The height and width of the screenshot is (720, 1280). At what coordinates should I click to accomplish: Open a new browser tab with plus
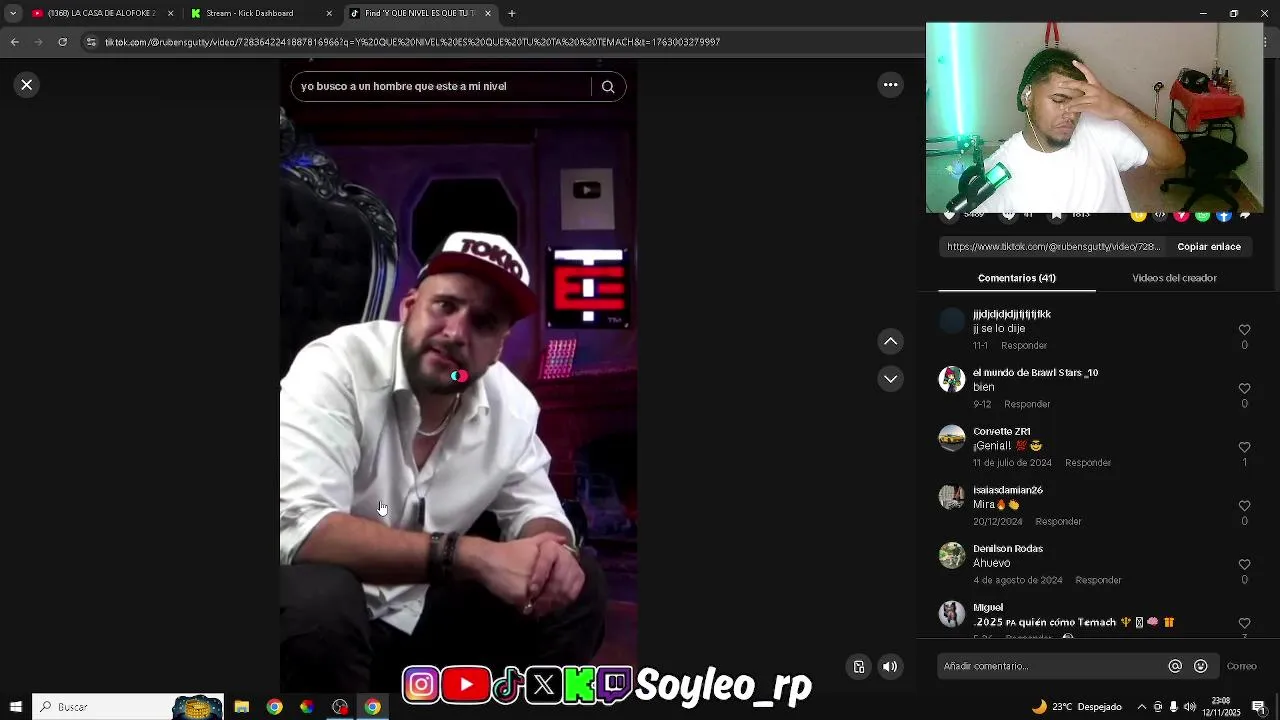click(512, 13)
